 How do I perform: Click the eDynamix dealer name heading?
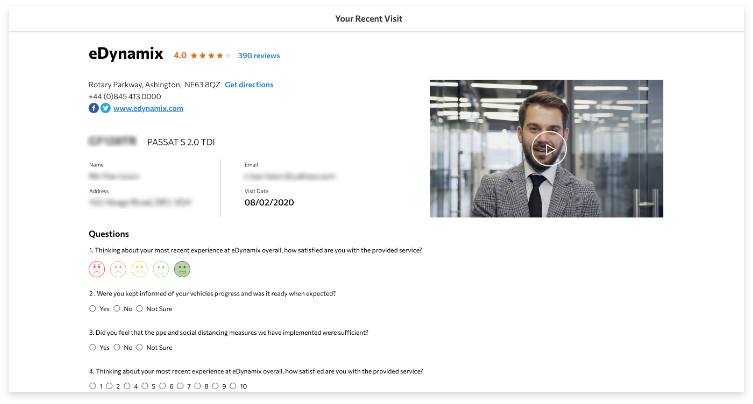click(x=126, y=54)
